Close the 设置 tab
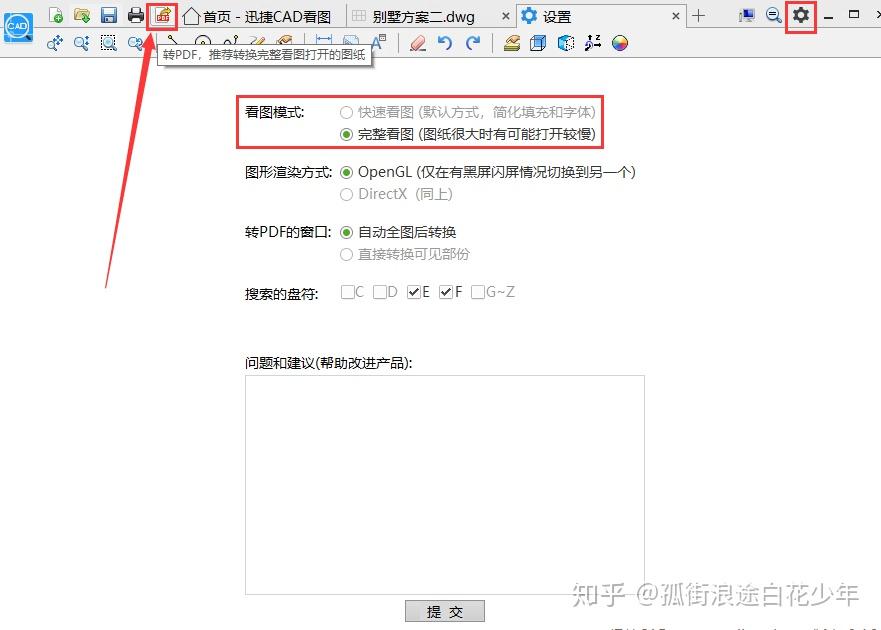Viewport: 881px width, 630px height. [676, 16]
